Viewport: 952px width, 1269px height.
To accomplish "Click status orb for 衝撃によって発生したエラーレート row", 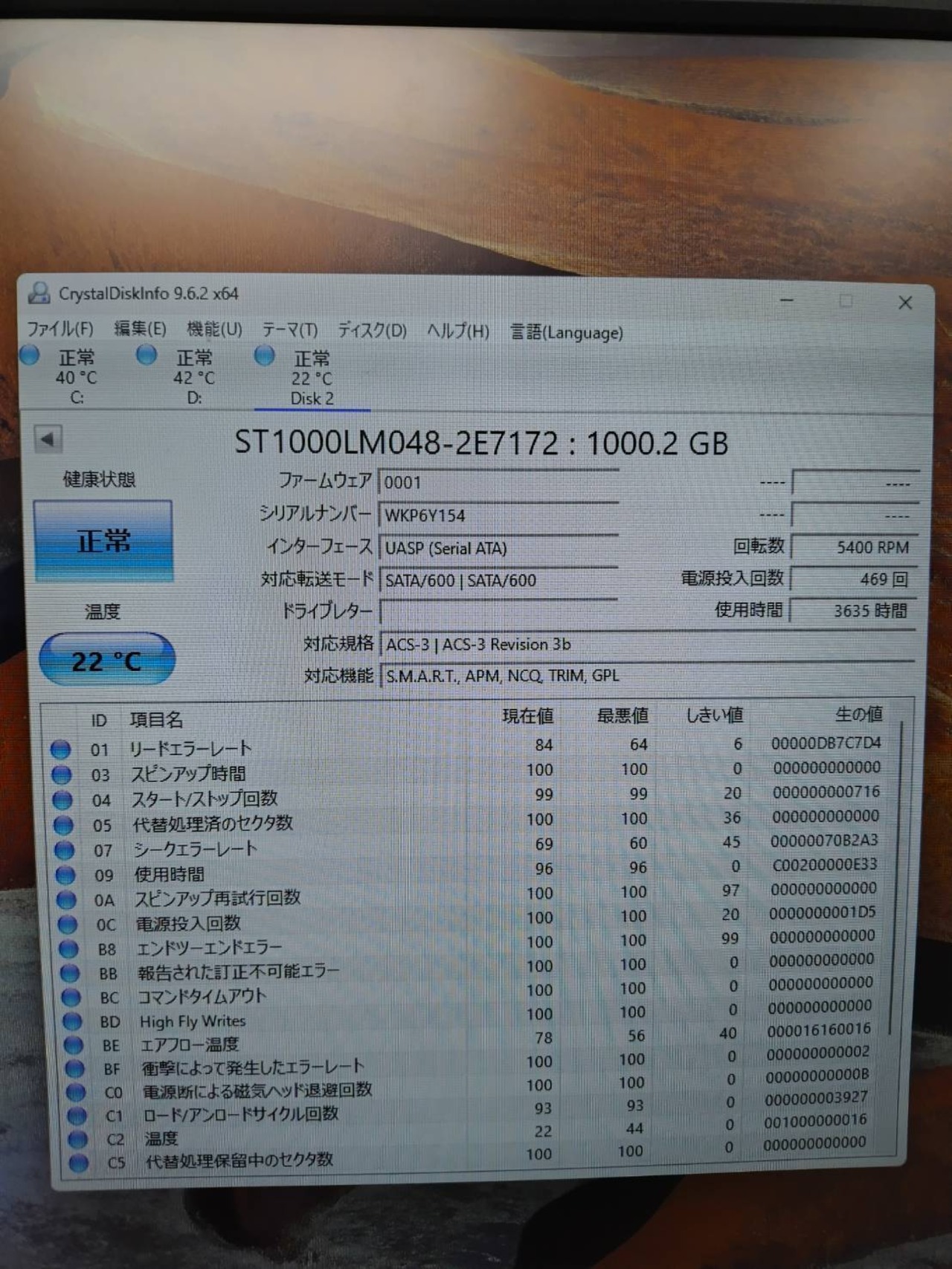I will [74, 1069].
